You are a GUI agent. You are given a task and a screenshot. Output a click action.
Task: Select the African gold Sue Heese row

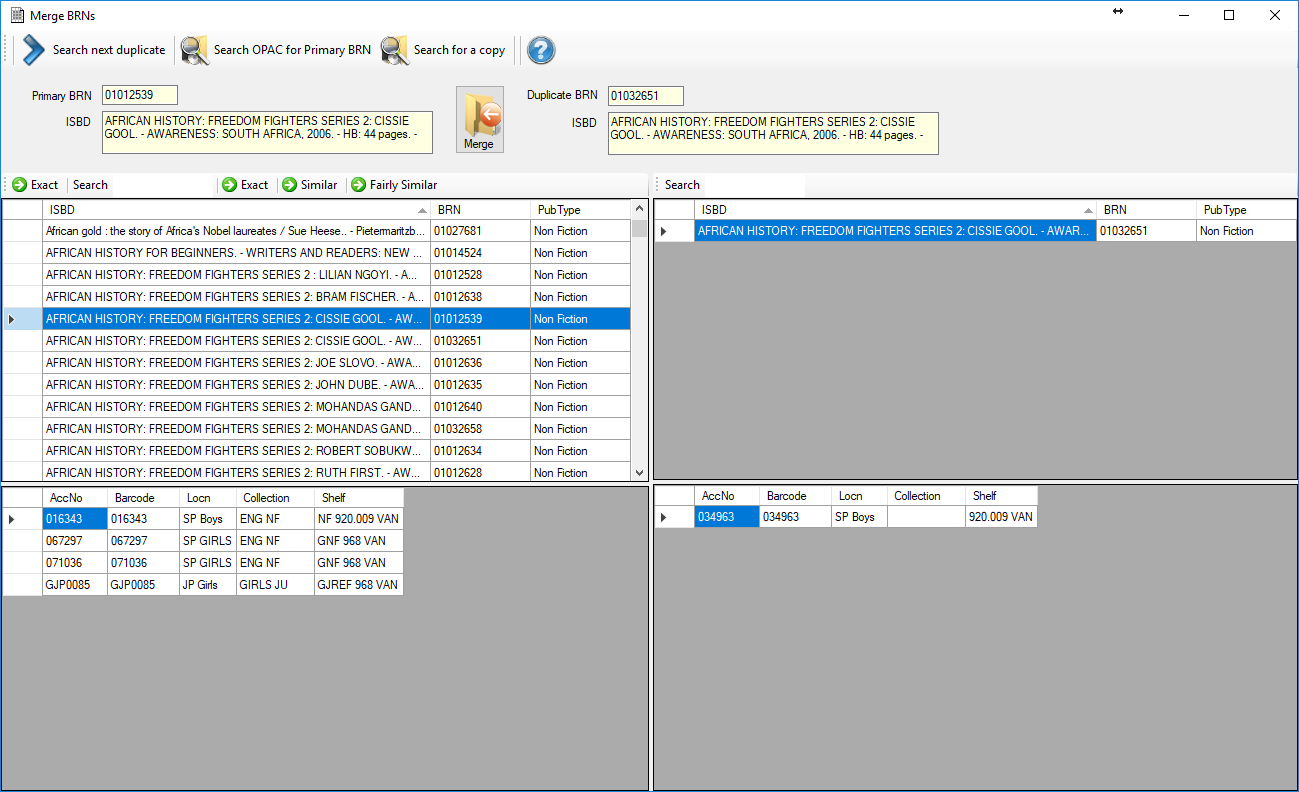point(316,231)
